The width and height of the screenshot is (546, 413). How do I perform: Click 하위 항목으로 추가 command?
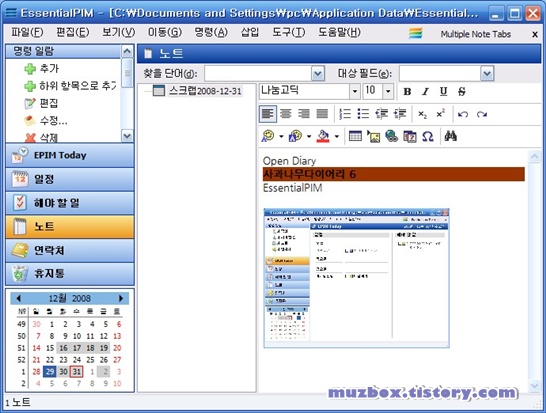coord(71,86)
